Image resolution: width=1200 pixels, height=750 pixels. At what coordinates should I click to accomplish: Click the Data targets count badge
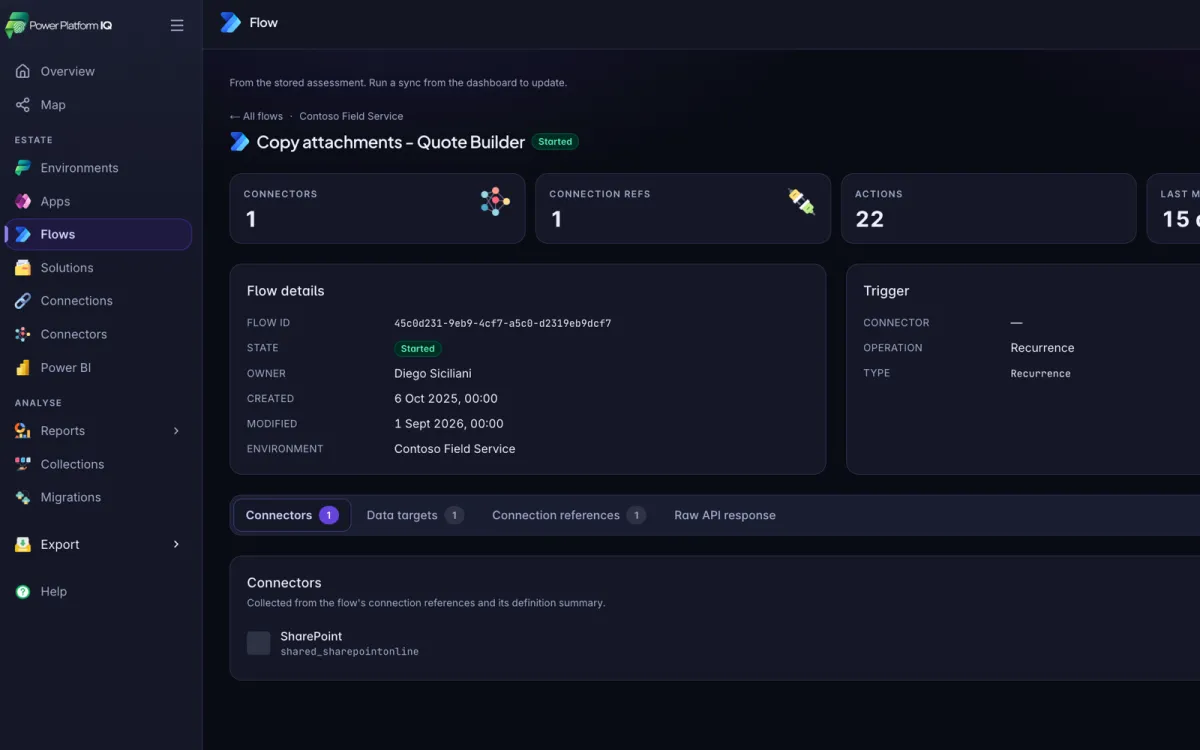[x=454, y=515]
